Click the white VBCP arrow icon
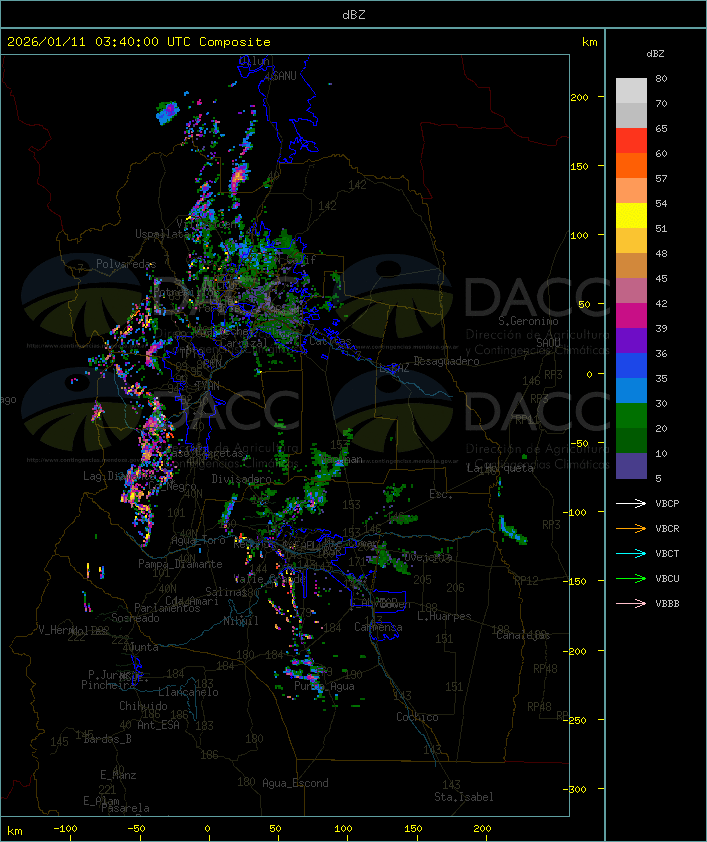 pyautogui.click(x=631, y=503)
